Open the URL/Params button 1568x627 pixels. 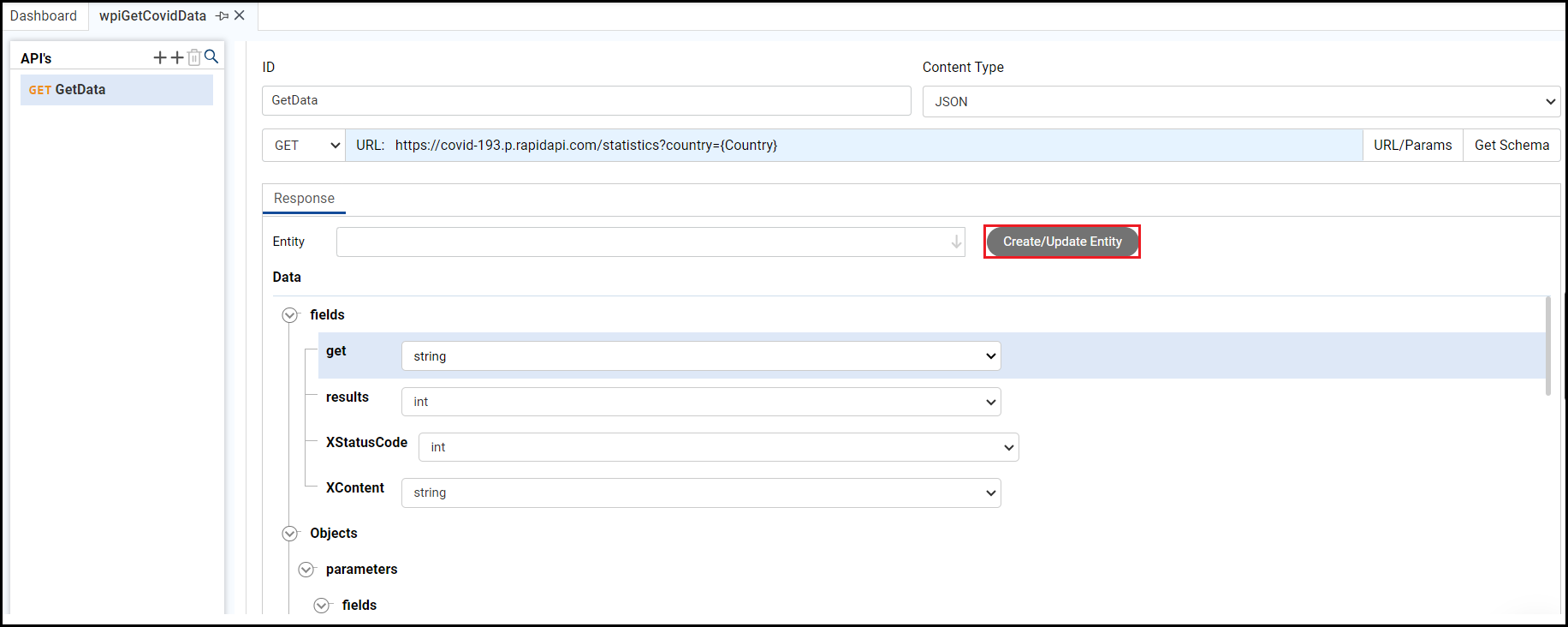pyautogui.click(x=1412, y=146)
